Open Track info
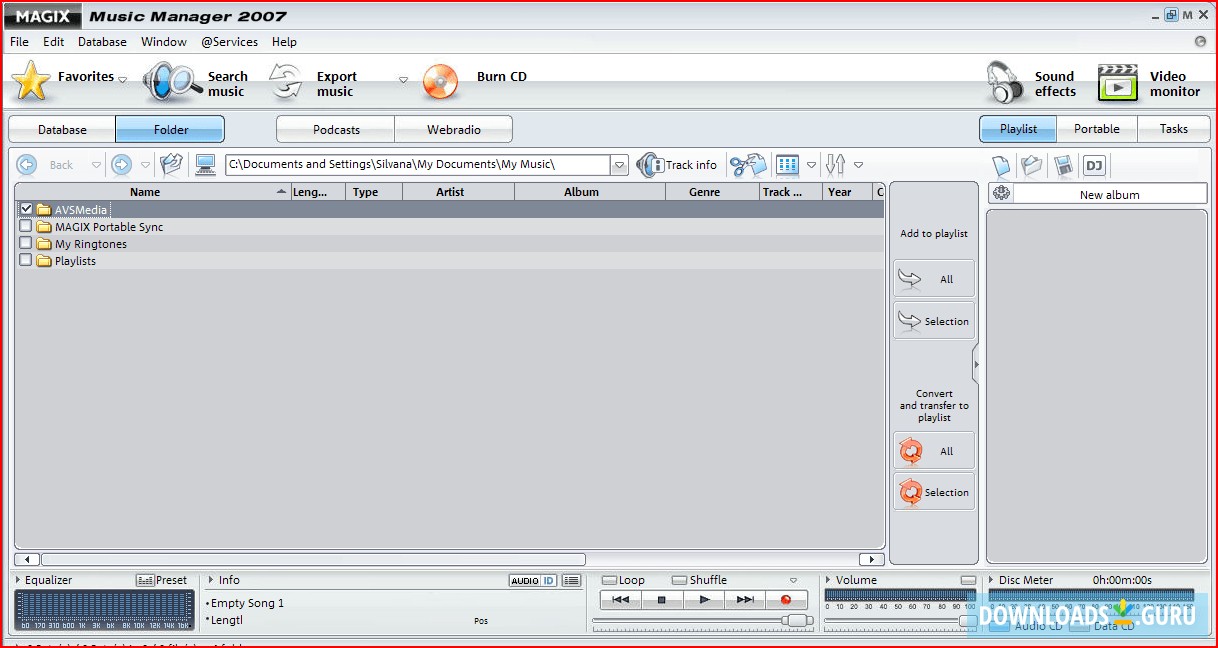The image size is (1218, 648). [x=677, y=165]
